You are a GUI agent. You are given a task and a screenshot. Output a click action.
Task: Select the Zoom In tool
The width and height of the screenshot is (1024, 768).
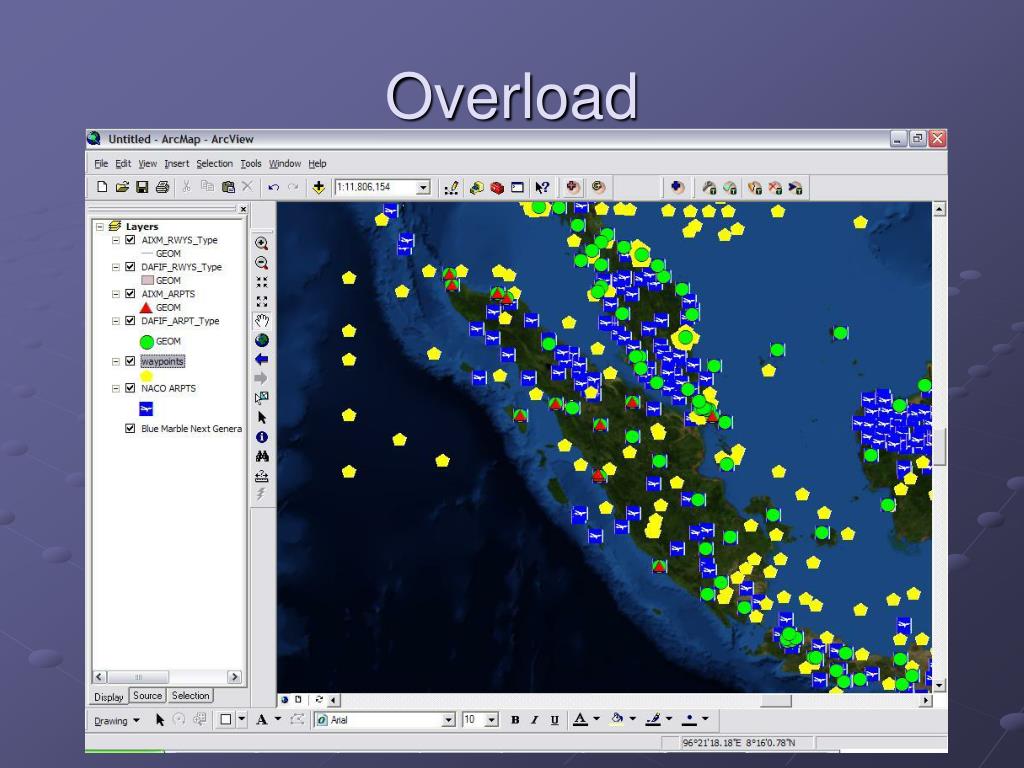(x=262, y=244)
